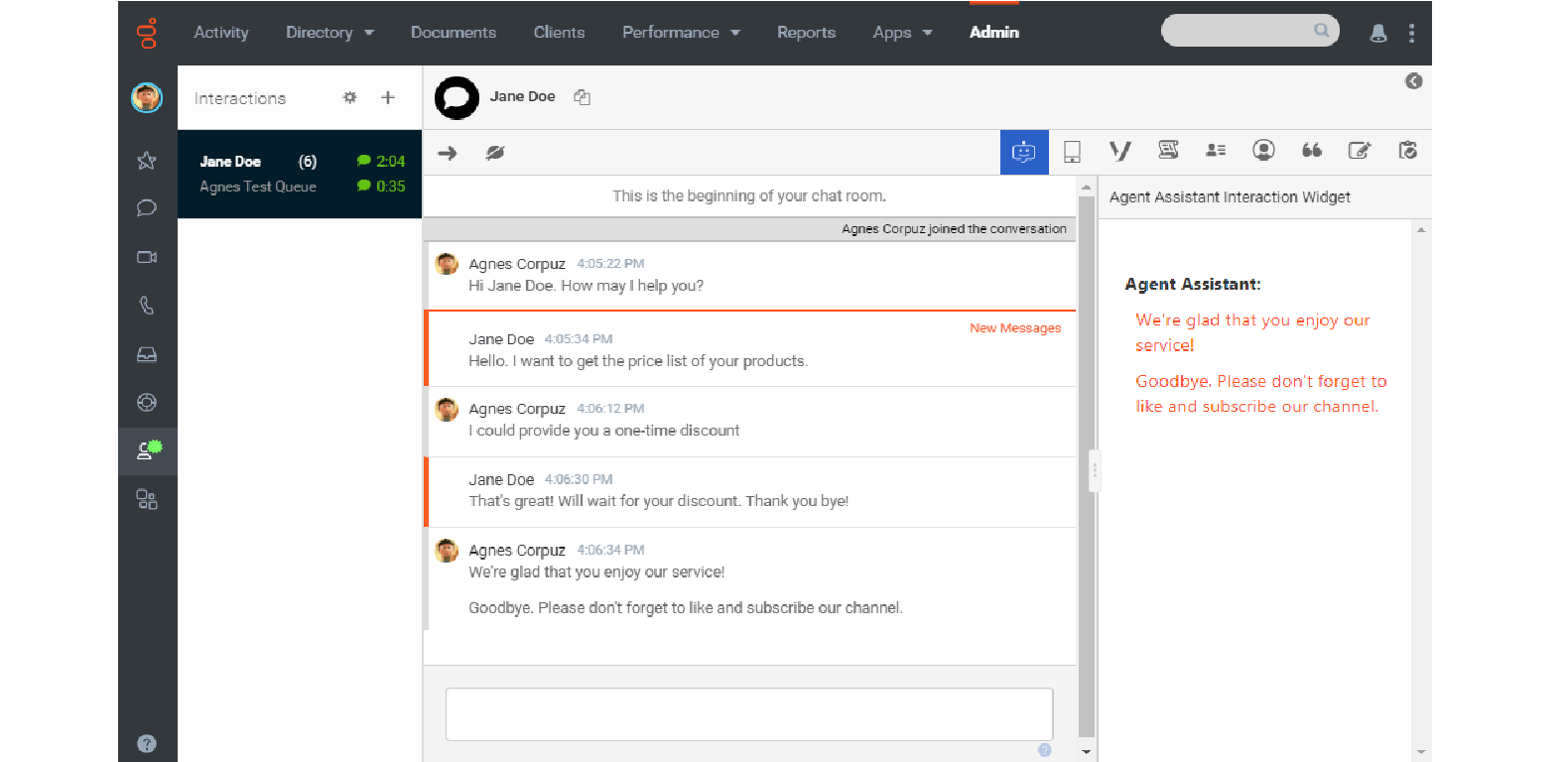
Task: Toggle the agent status avatar in sidebar
Action: tap(147, 97)
